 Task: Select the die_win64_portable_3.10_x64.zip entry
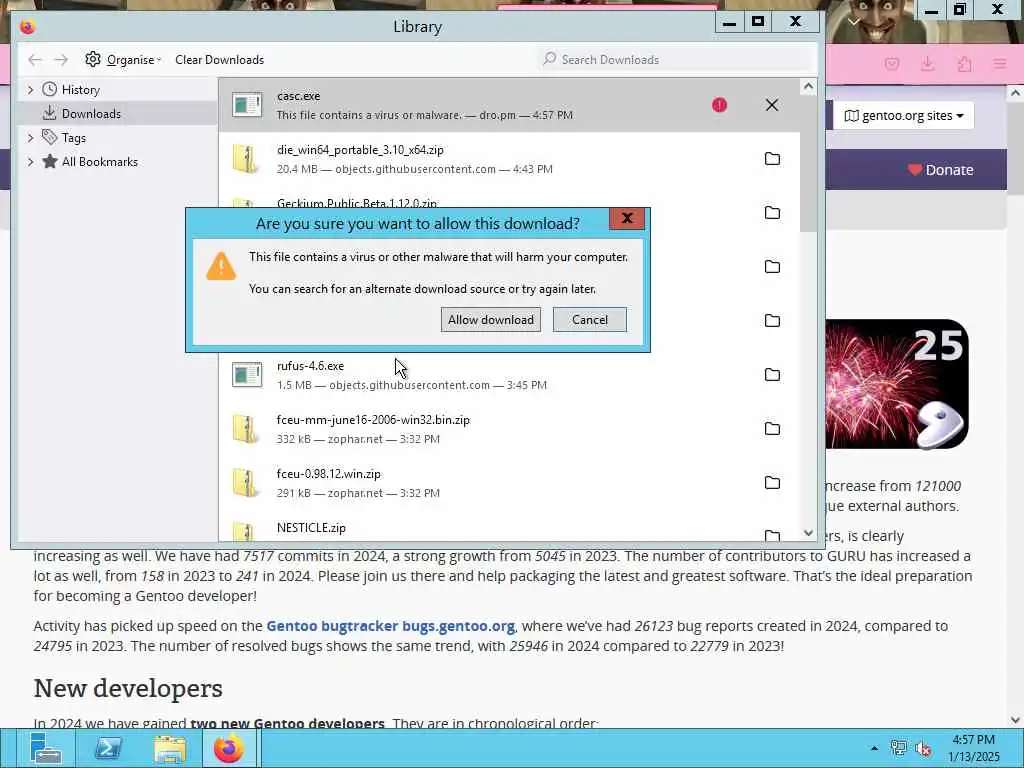(509, 159)
